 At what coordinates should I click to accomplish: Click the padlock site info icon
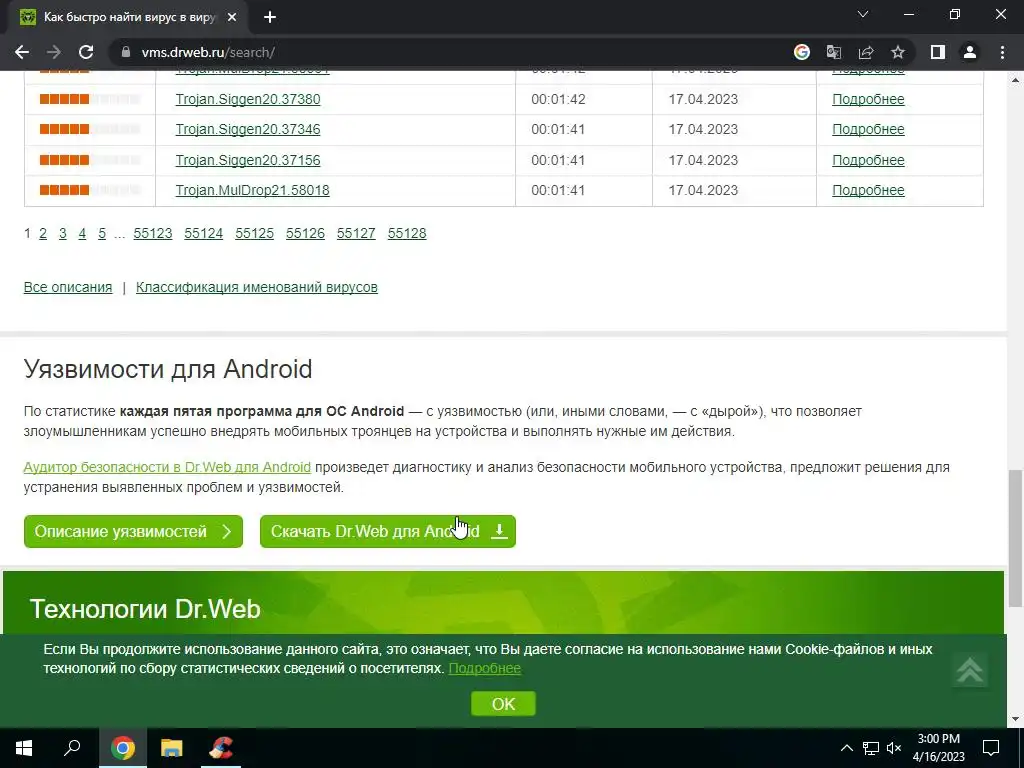click(x=125, y=52)
